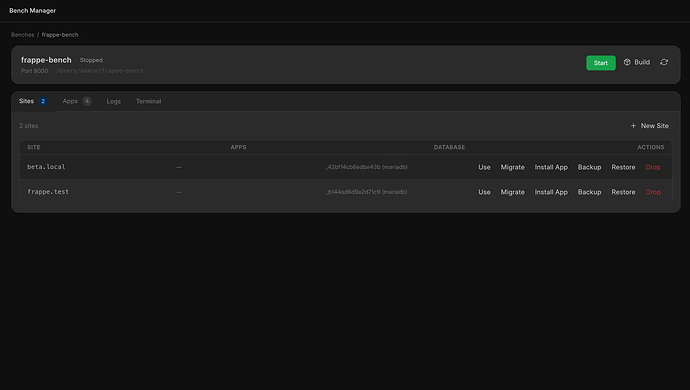The height and width of the screenshot is (390, 690).
Task: Click Bench Manager title in header
Action: point(33,11)
